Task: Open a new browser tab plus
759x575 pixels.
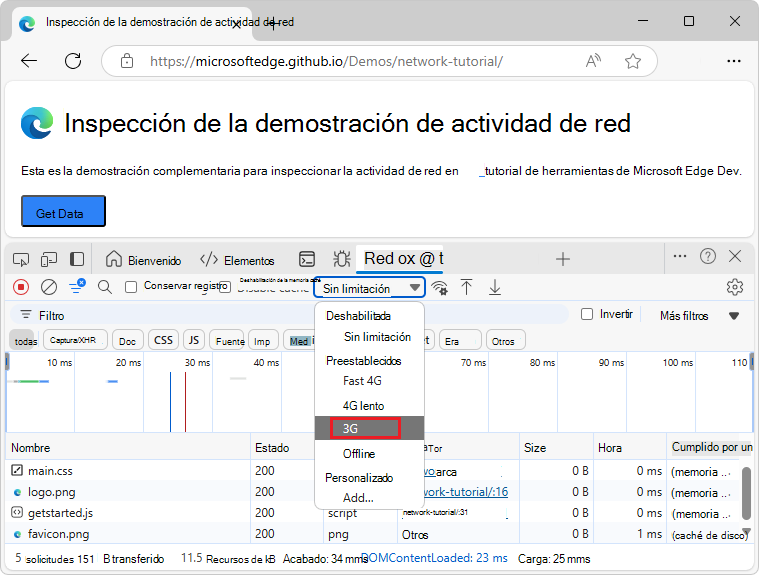Action: pos(273,23)
